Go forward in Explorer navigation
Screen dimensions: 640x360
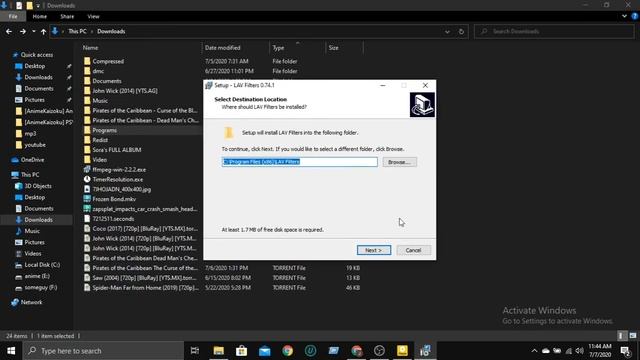coord(23,31)
